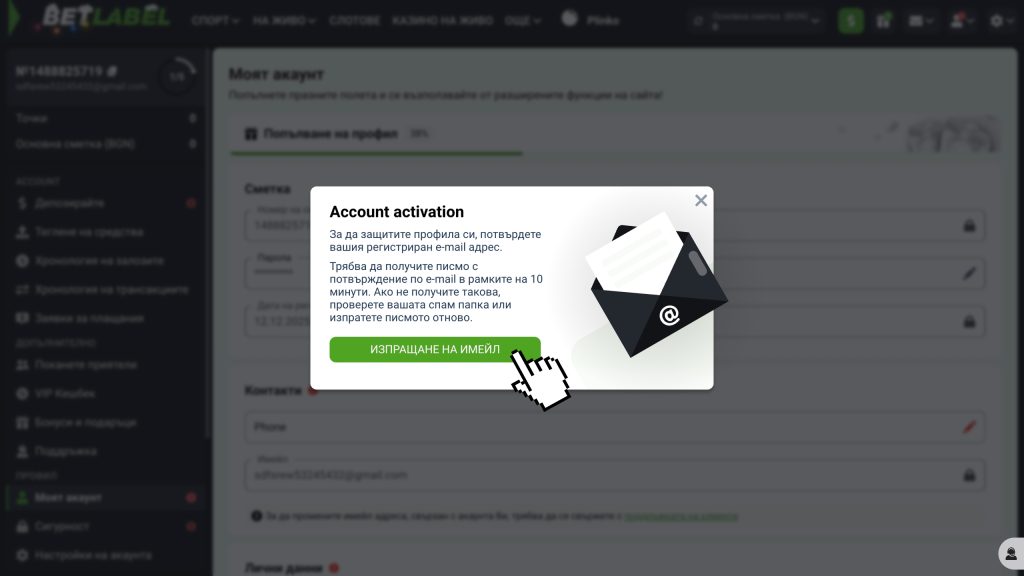Image resolution: width=1024 pixels, height=576 pixels.
Task: Go to СЛОТОВЕ section
Action: point(355,20)
